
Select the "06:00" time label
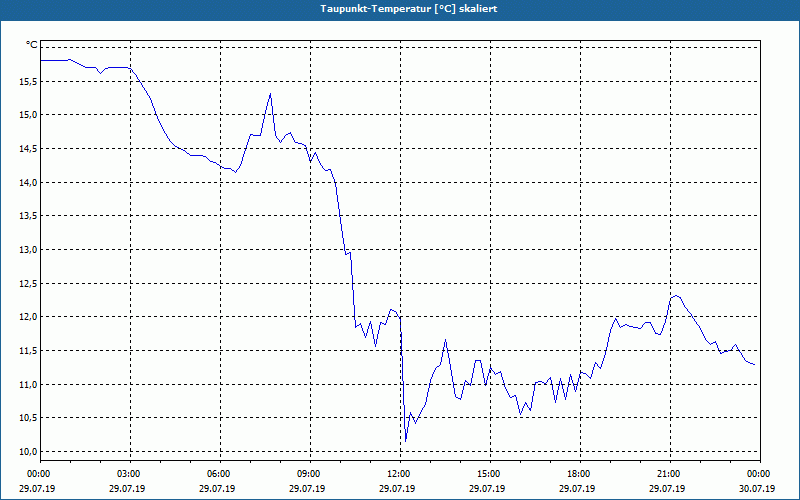[220, 474]
